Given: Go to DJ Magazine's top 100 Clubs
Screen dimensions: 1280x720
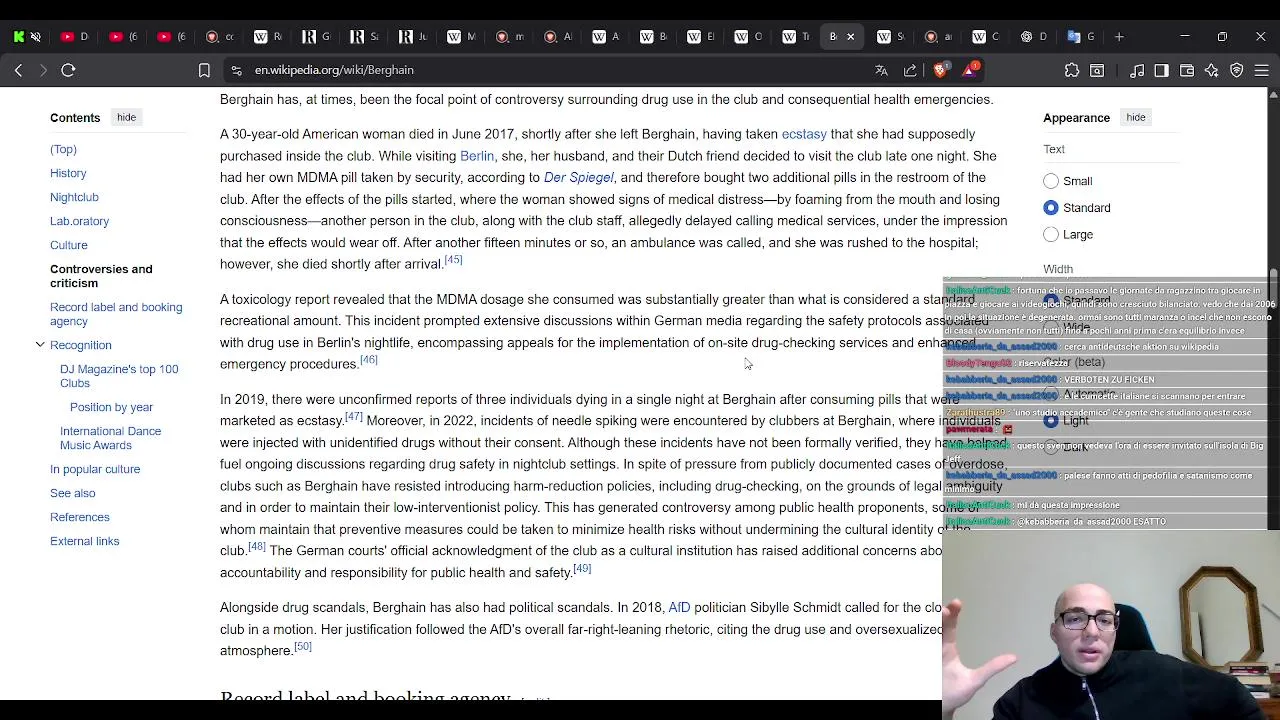Looking at the screenshot, I should 119,376.
